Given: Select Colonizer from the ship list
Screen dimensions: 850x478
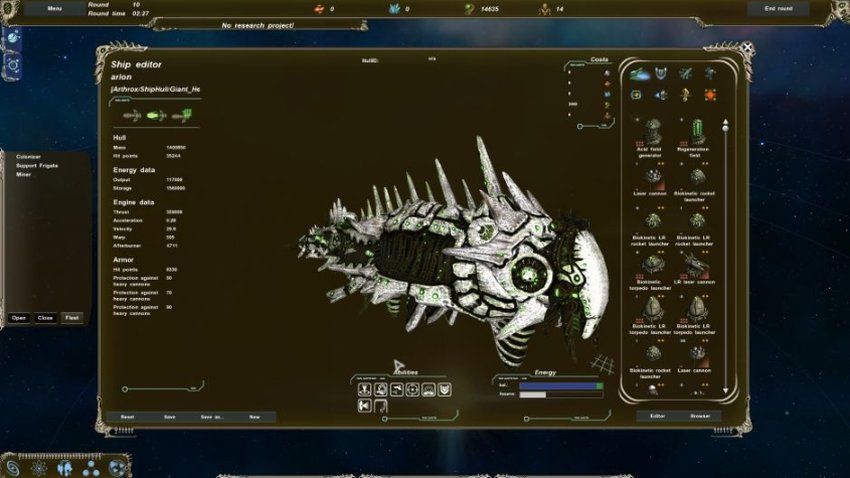Looking at the screenshot, I should (x=28, y=157).
